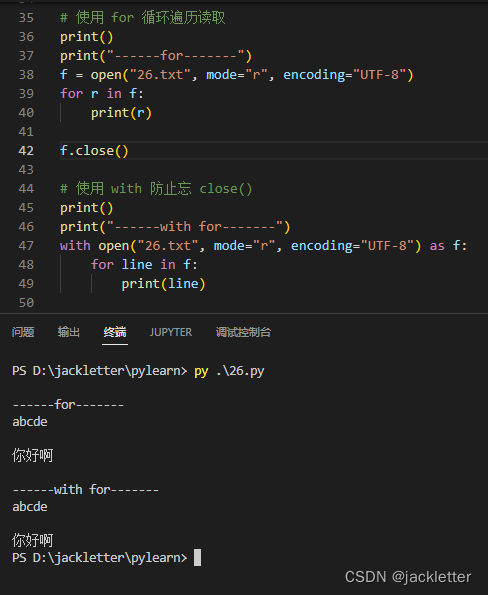Open the 输出 panel tab
The height and width of the screenshot is (595, 488).
tap(69, 332)
